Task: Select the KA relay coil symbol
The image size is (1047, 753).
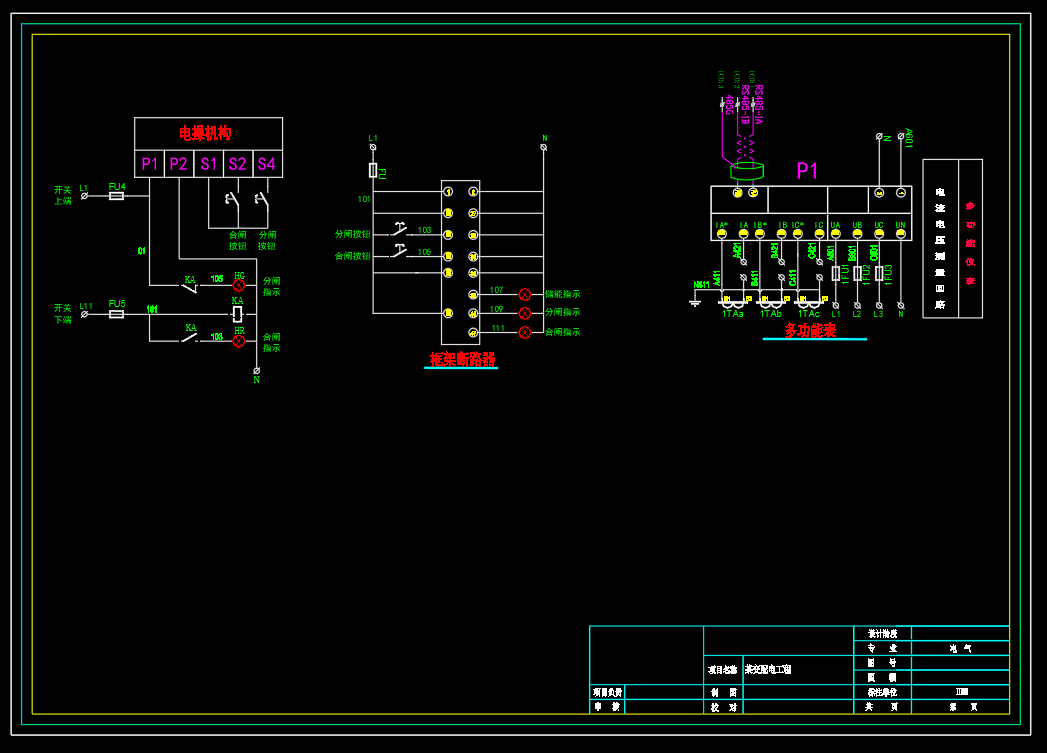Action: pos(237,314)
